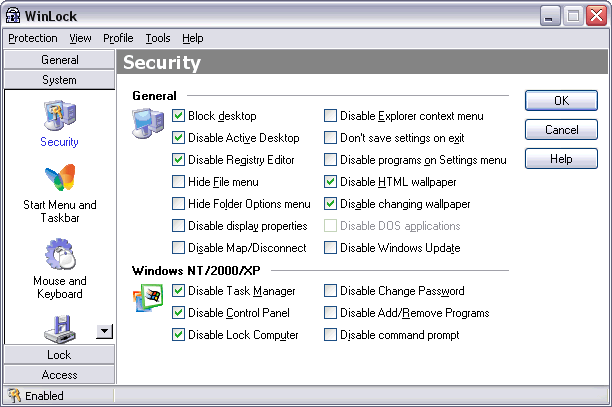Open the Tools menu
The image size is (612, 407).
click(157, 38)
